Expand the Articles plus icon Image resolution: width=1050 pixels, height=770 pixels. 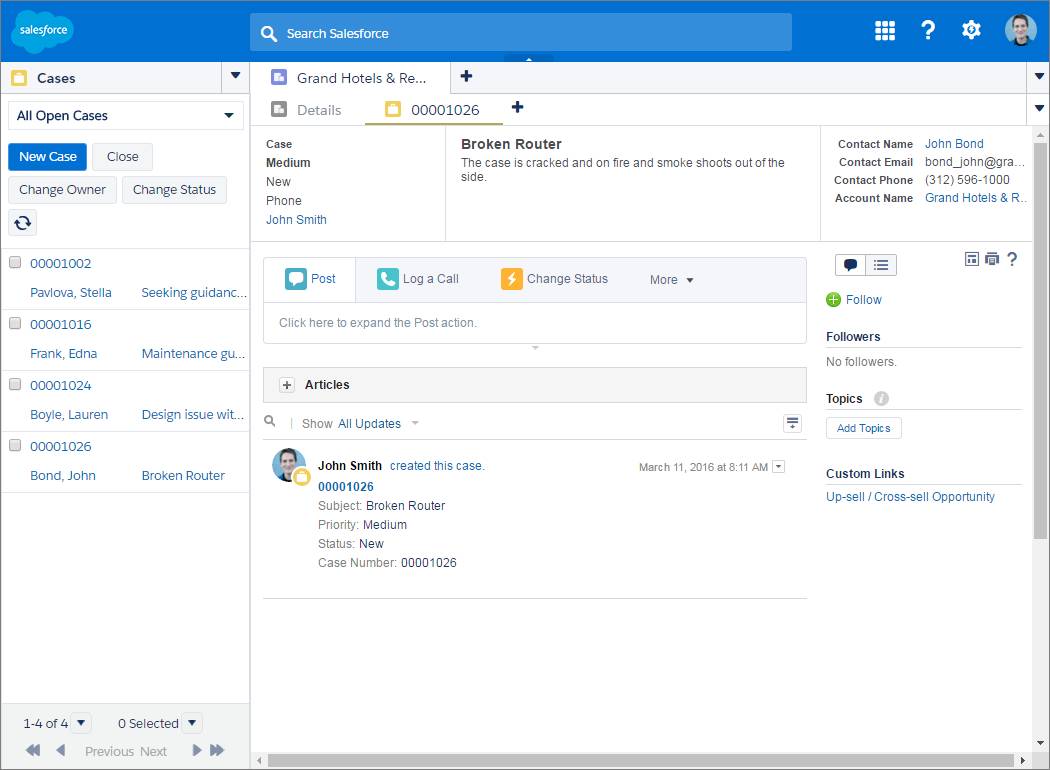coord(287,385)
